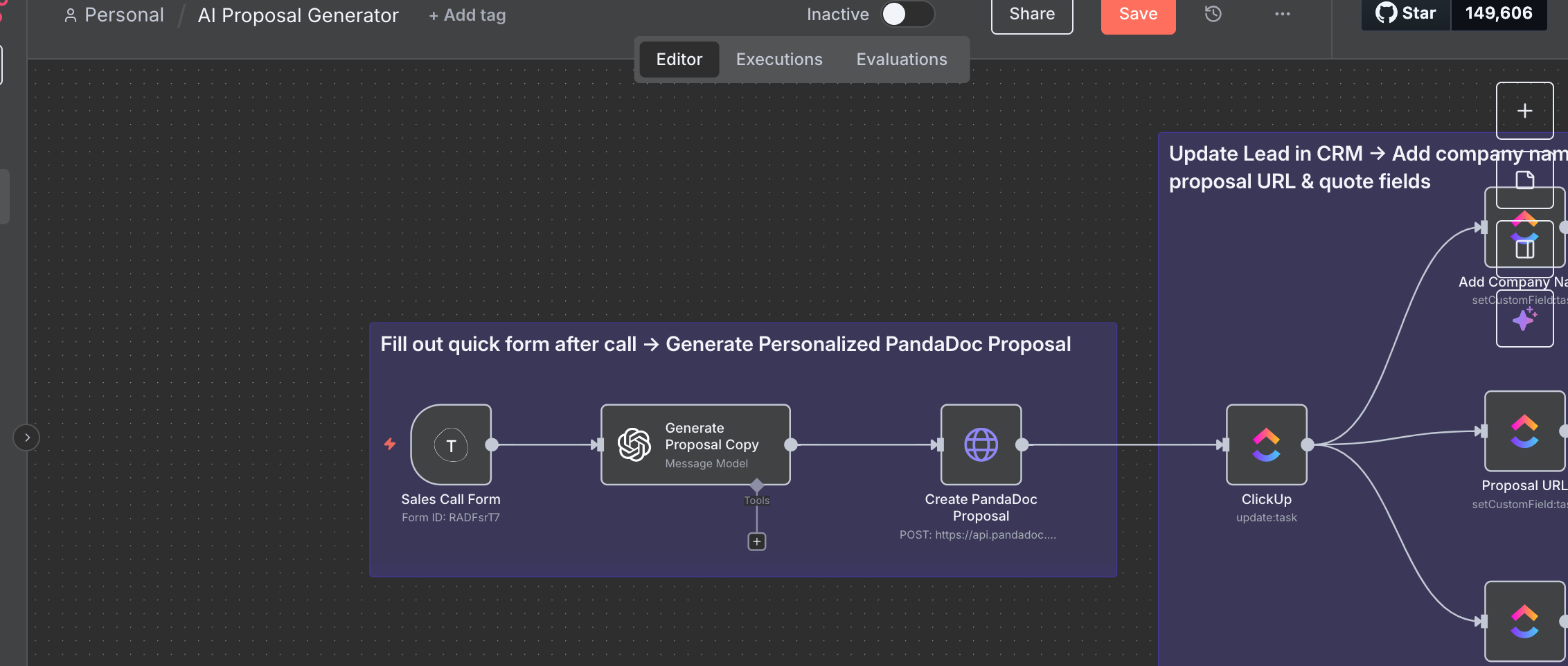Star the project on GitHub
Image resolution: width=1568 pixels, height=666 pixels.
tap(1405, 12)
